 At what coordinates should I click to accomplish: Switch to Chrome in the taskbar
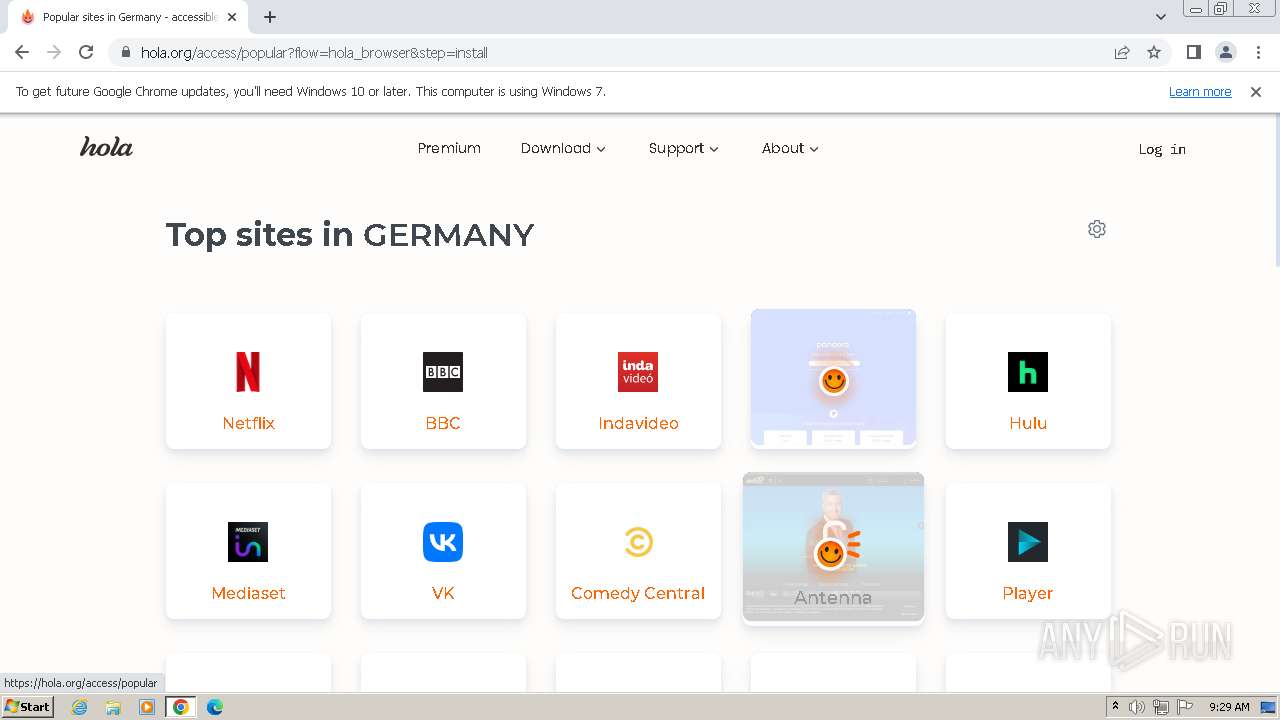181,707
